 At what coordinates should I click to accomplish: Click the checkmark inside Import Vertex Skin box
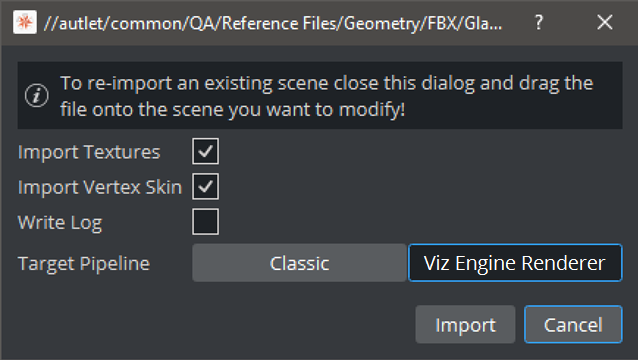(x=205, y=186)
